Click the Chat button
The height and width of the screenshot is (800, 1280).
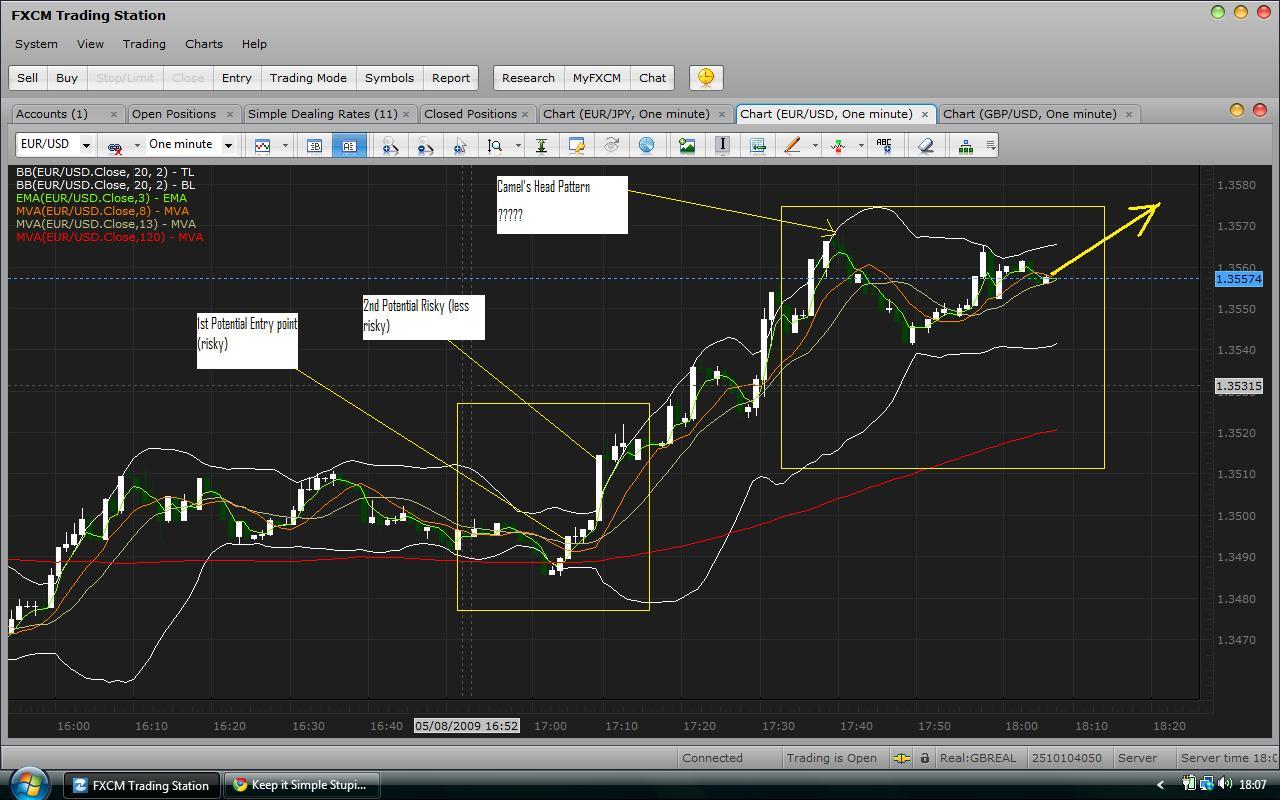tap(653, 78)
